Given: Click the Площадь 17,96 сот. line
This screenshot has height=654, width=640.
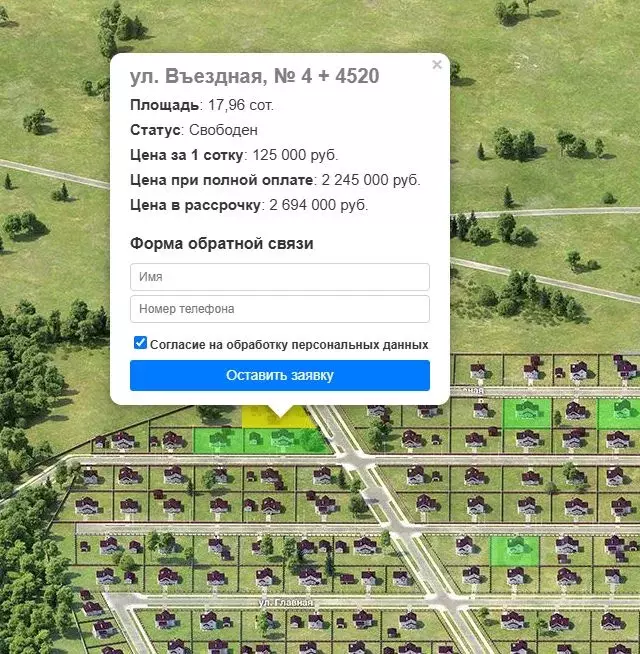Looking at the screenshot, I should (x=202, y=105).
